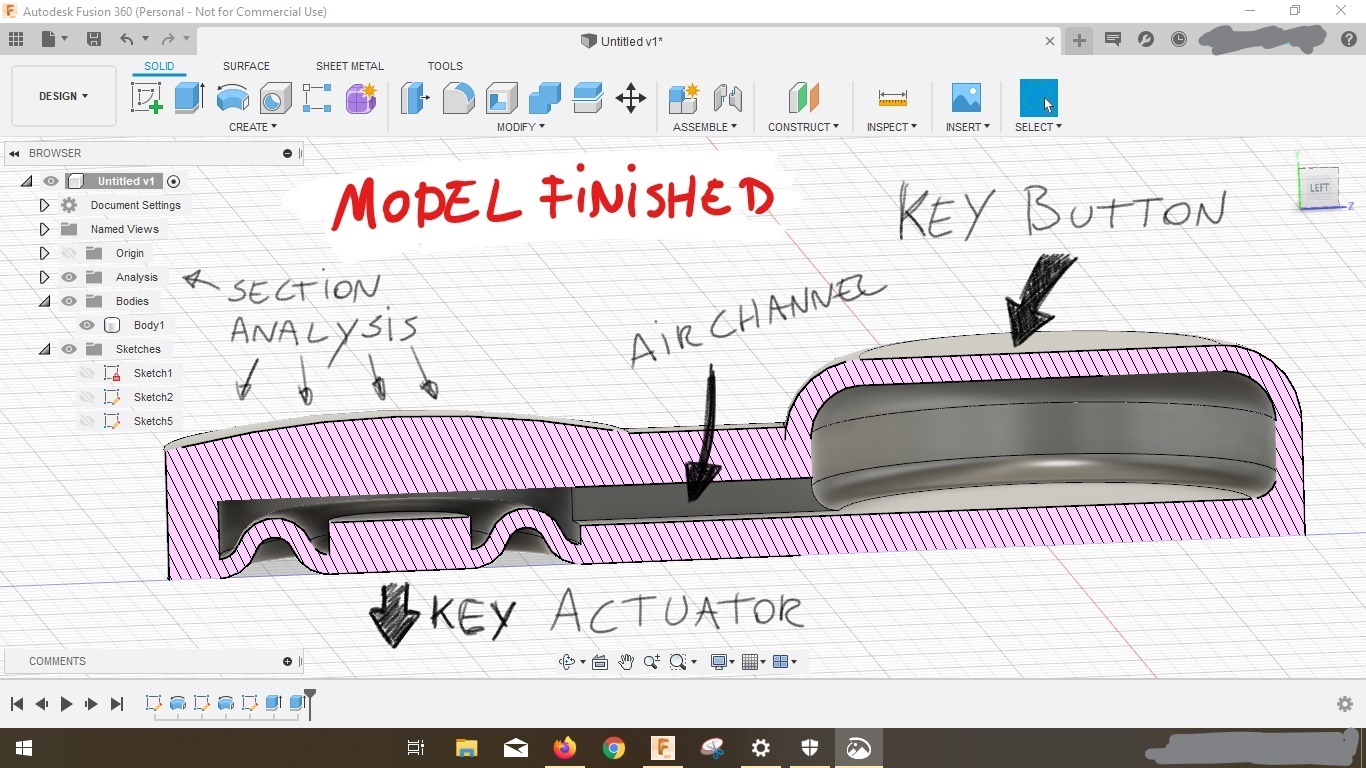This screenshot has height=768, width=1366.
Task: Expand Named Views node
Action: [x=44, y=229]
